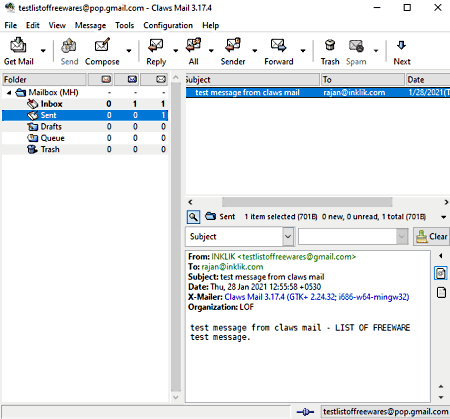This screenshot has width=450, height=419.
Task: Open folder summary dropdown arrow right of status
Action: [443, 217]
